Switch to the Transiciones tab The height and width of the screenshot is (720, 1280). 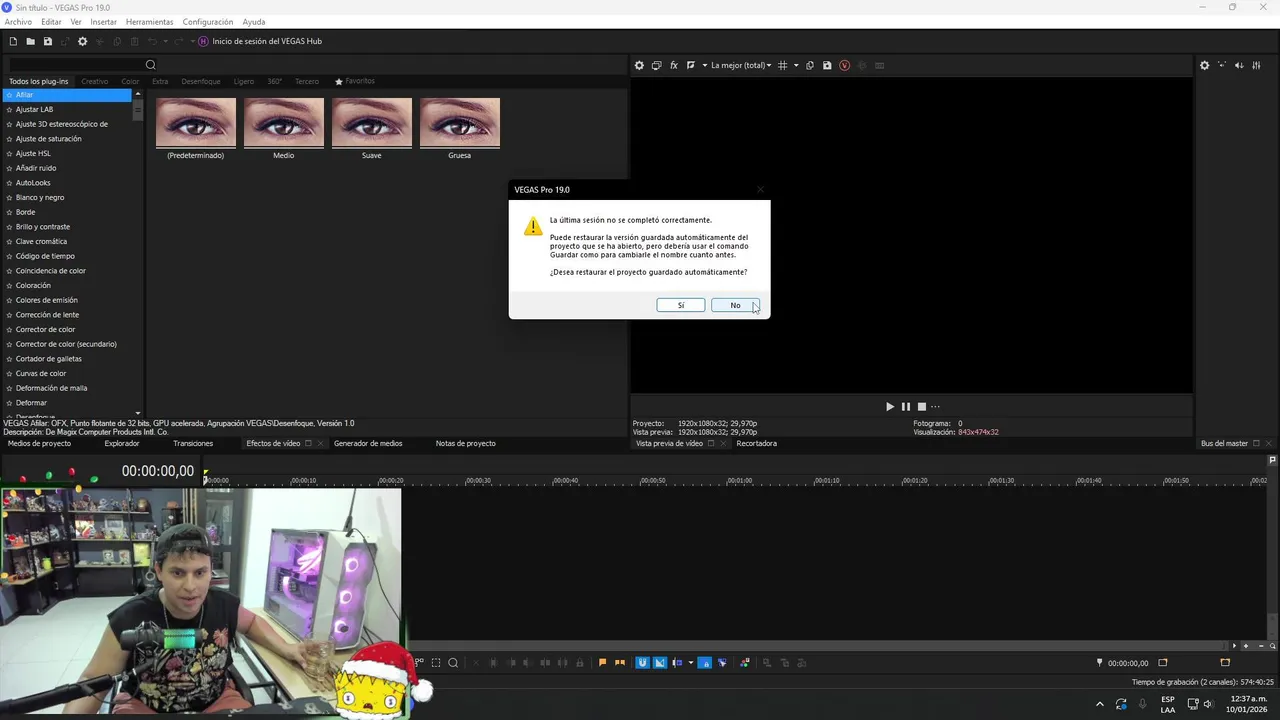193,443
